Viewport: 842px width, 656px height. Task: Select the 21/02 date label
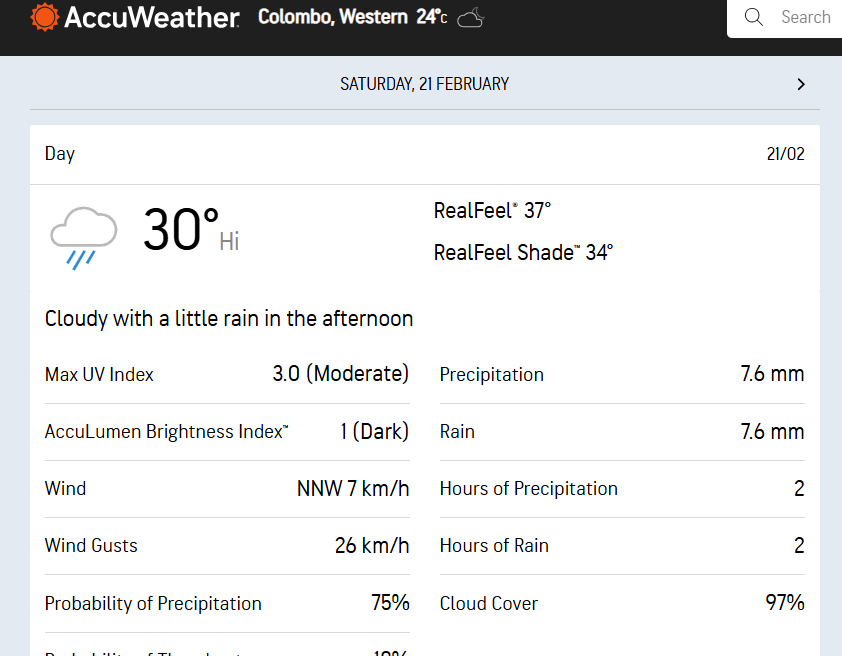click(785, 154)
